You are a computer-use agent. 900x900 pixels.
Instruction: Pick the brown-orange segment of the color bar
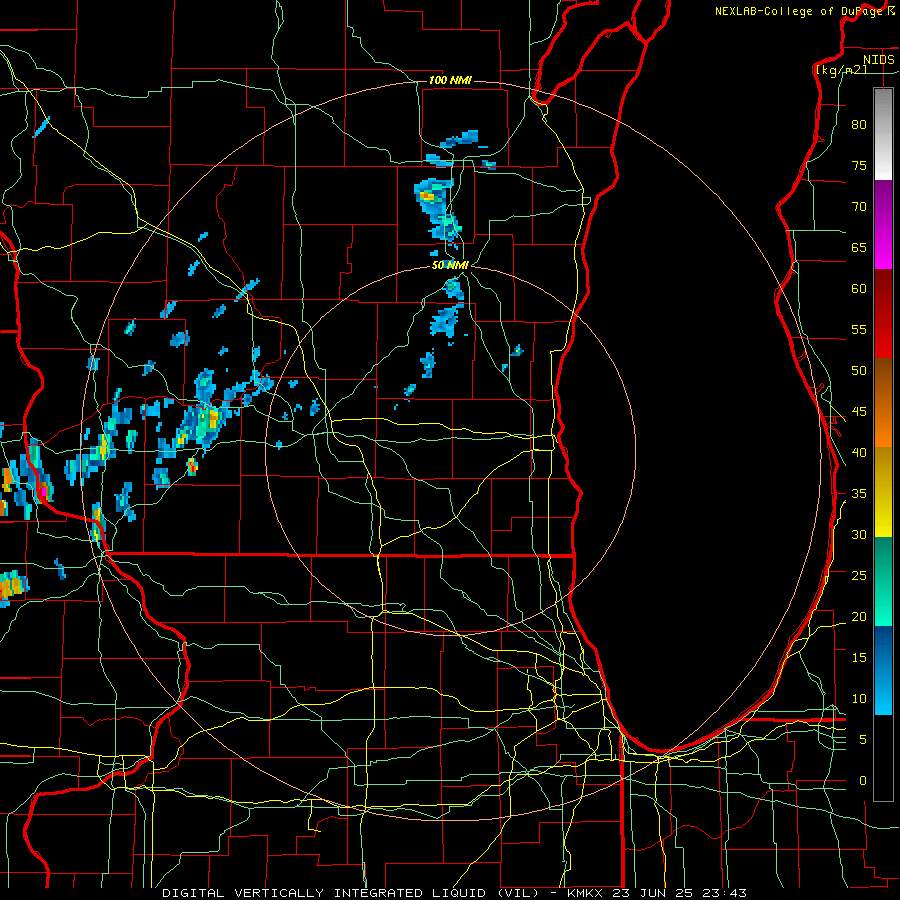(883, 403)
